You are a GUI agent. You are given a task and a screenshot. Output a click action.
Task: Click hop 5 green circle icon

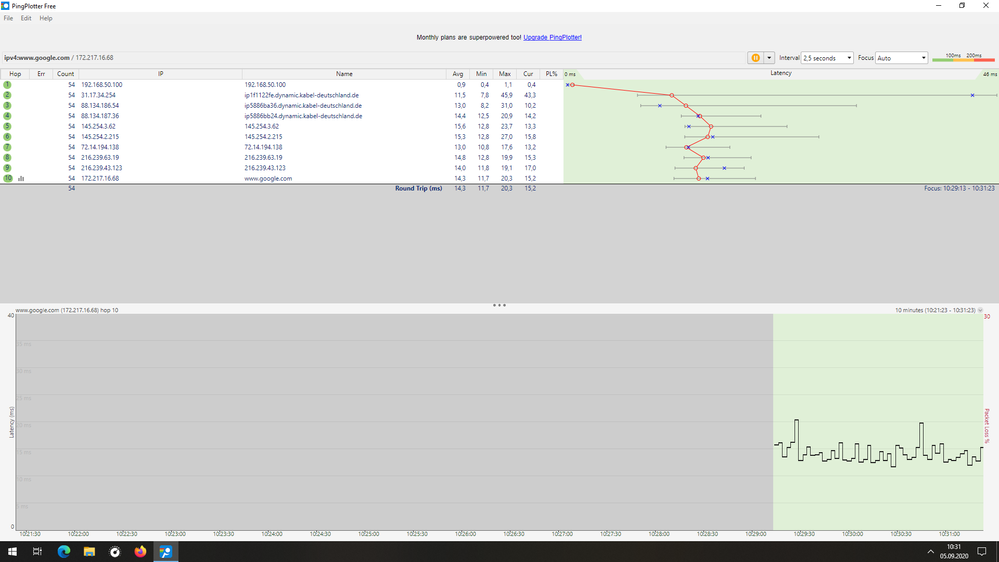click(8, 126)
